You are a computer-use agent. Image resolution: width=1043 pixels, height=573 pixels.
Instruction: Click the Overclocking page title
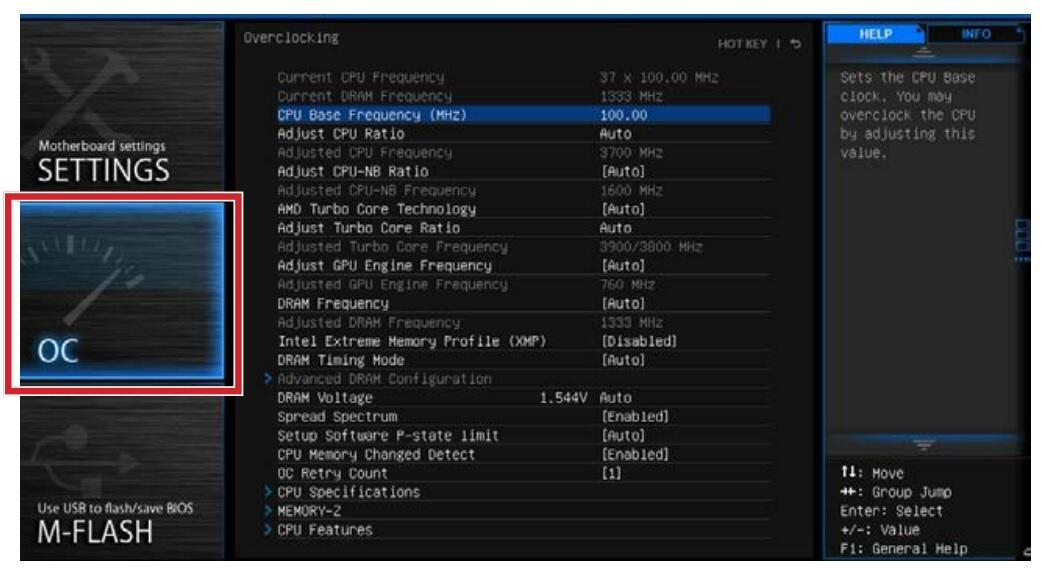click(x=291, y=38)
